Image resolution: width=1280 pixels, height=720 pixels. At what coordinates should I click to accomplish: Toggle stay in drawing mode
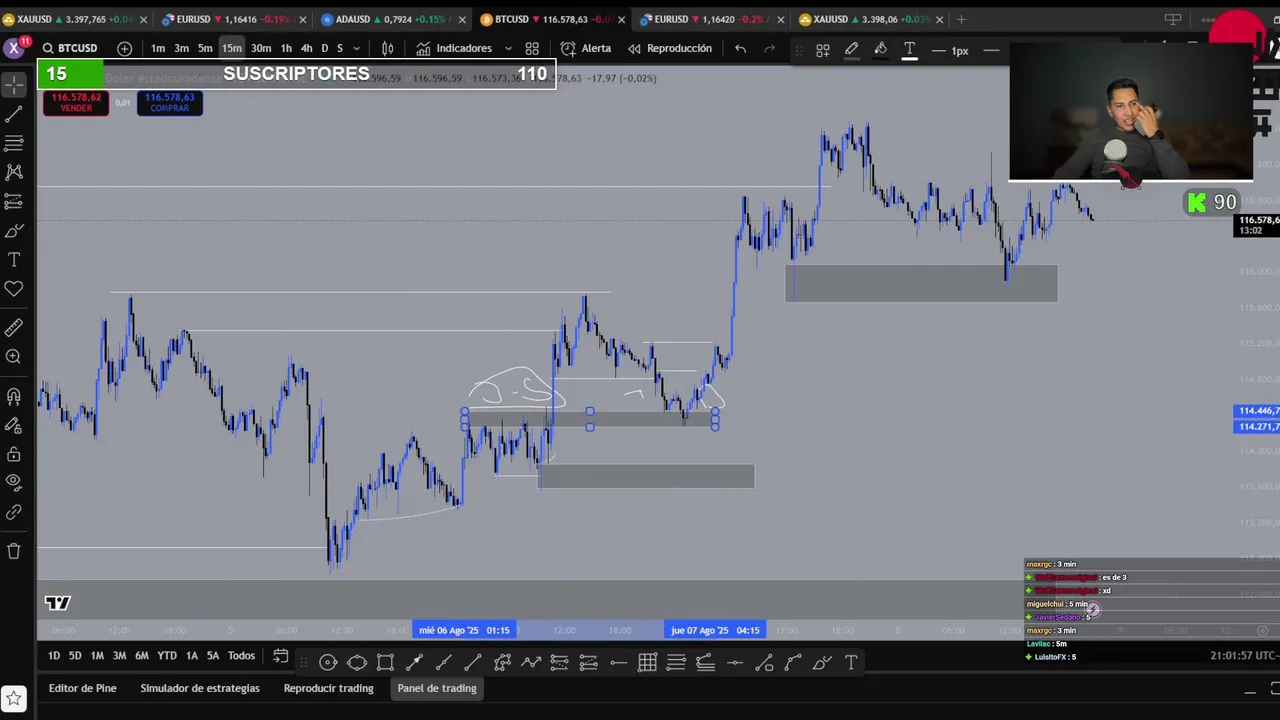(x=14, y=426)
